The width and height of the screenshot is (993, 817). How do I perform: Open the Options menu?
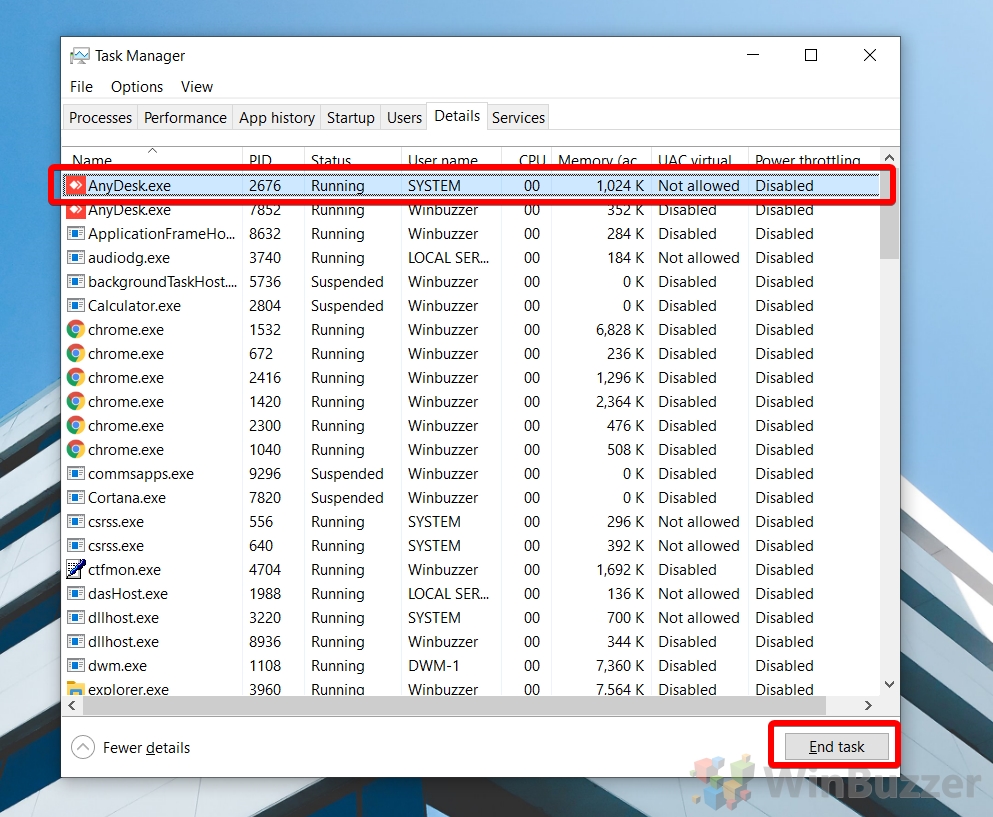(x=137, y=87)
